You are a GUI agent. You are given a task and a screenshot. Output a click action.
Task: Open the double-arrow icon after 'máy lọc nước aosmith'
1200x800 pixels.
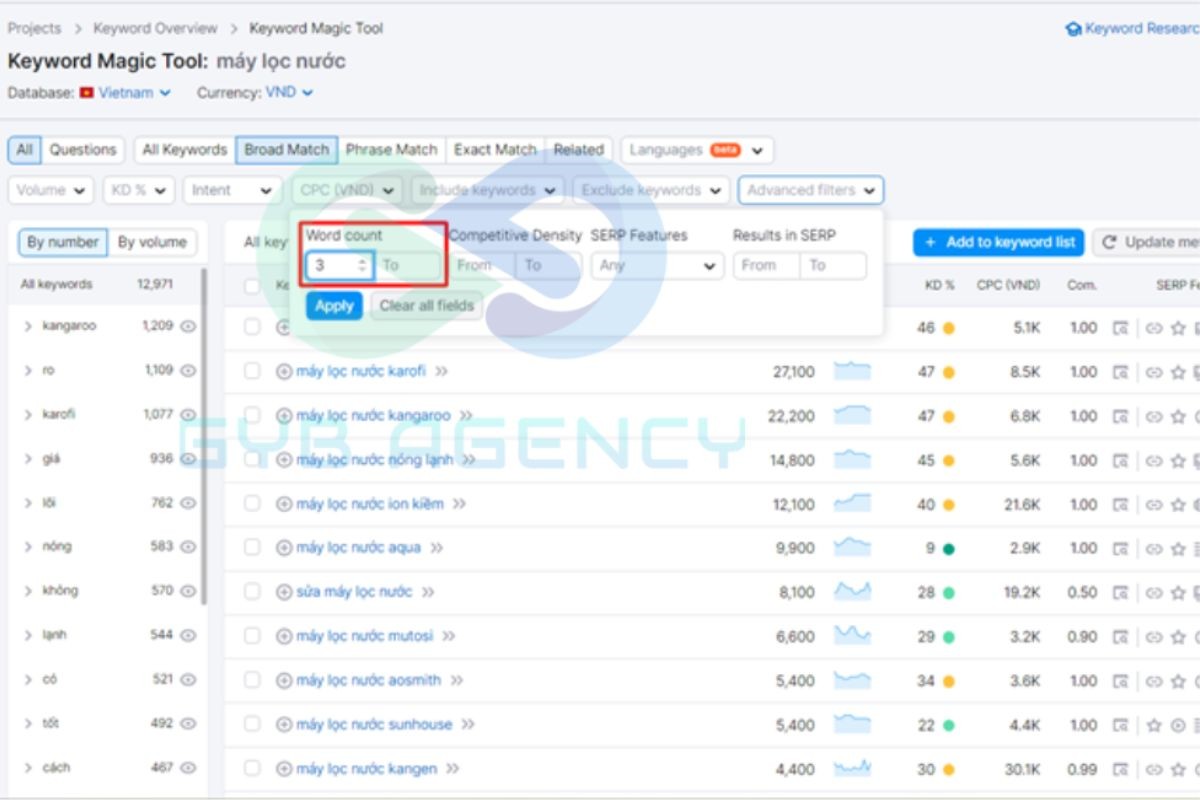[456, 680]
